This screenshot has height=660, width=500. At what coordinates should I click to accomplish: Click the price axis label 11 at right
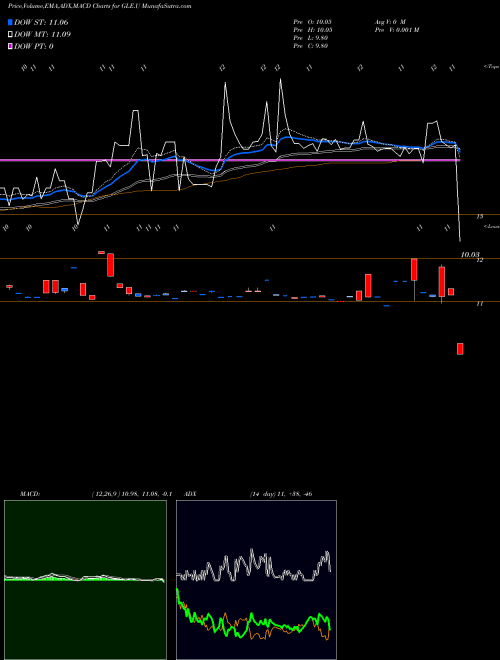pyautogui.click(x=479, y=303)
